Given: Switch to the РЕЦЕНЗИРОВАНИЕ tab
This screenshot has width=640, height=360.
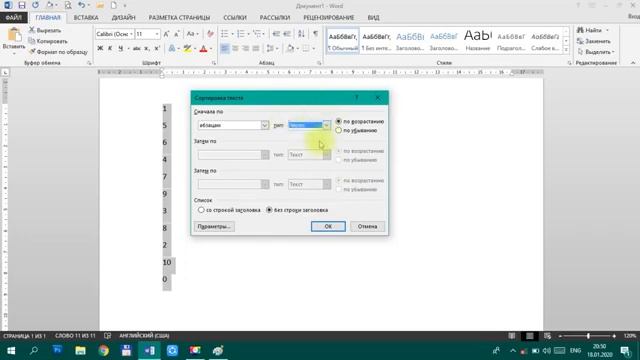Looking at the screenshot, I should [329, 18].
